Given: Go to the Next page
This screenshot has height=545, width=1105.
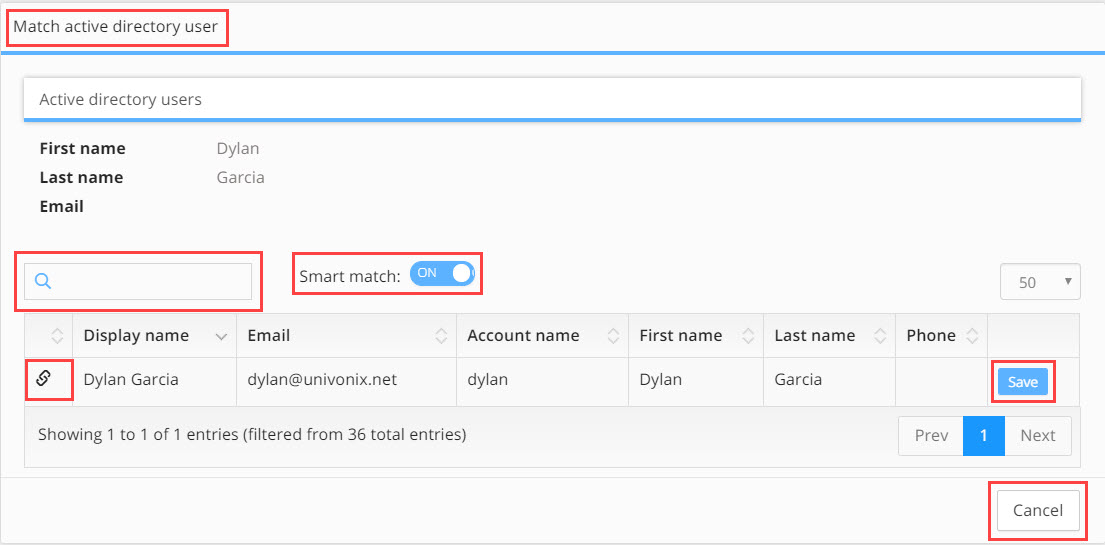Looking at the screenshot, I should click(x=1038, y=436).
